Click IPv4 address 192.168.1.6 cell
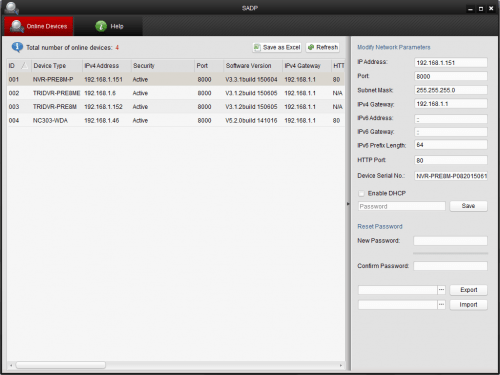This screenshot has width=500, height=375. [x=100, y=93]
